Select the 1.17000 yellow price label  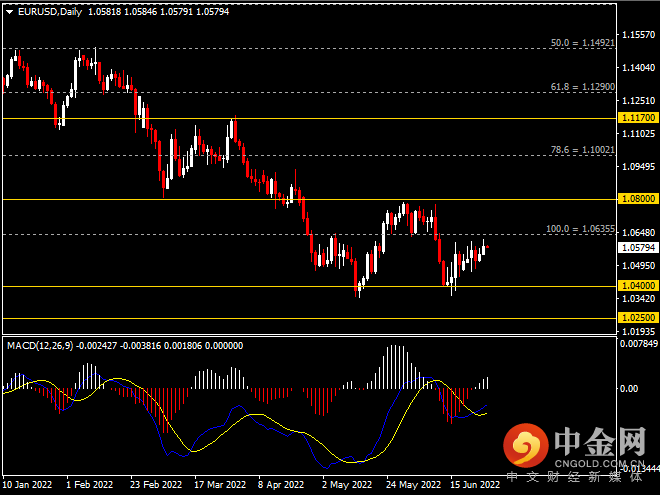pos(638,118)
